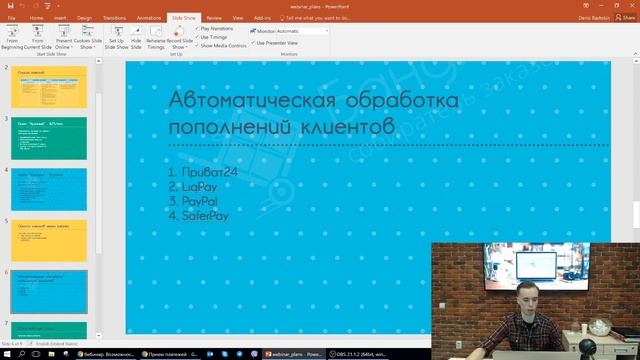This screenshot has width=640, height=360.
Task: Switch to the Insert tab
Action: tap(60, 18)
